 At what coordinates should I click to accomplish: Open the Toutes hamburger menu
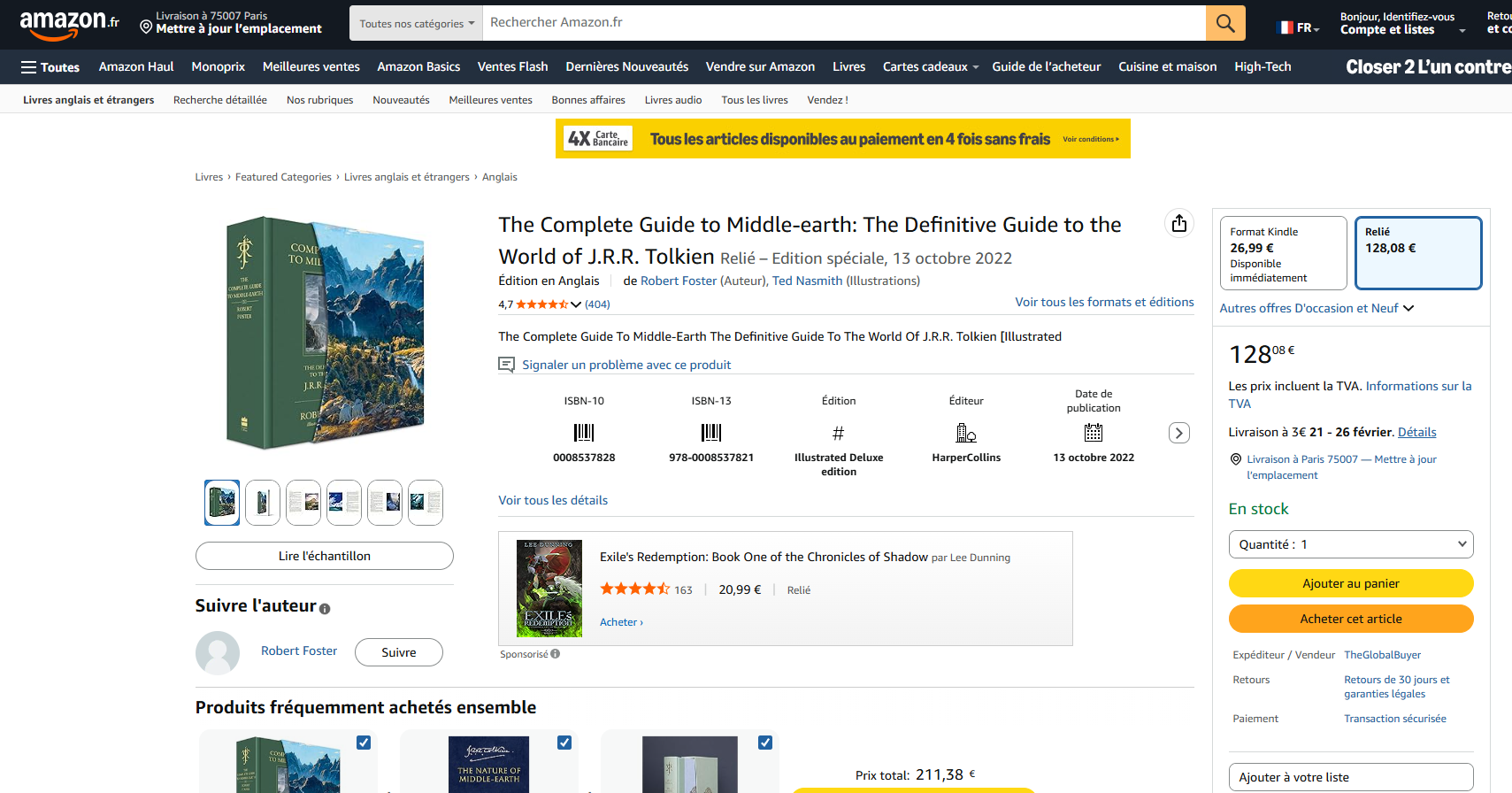point(50,67)
